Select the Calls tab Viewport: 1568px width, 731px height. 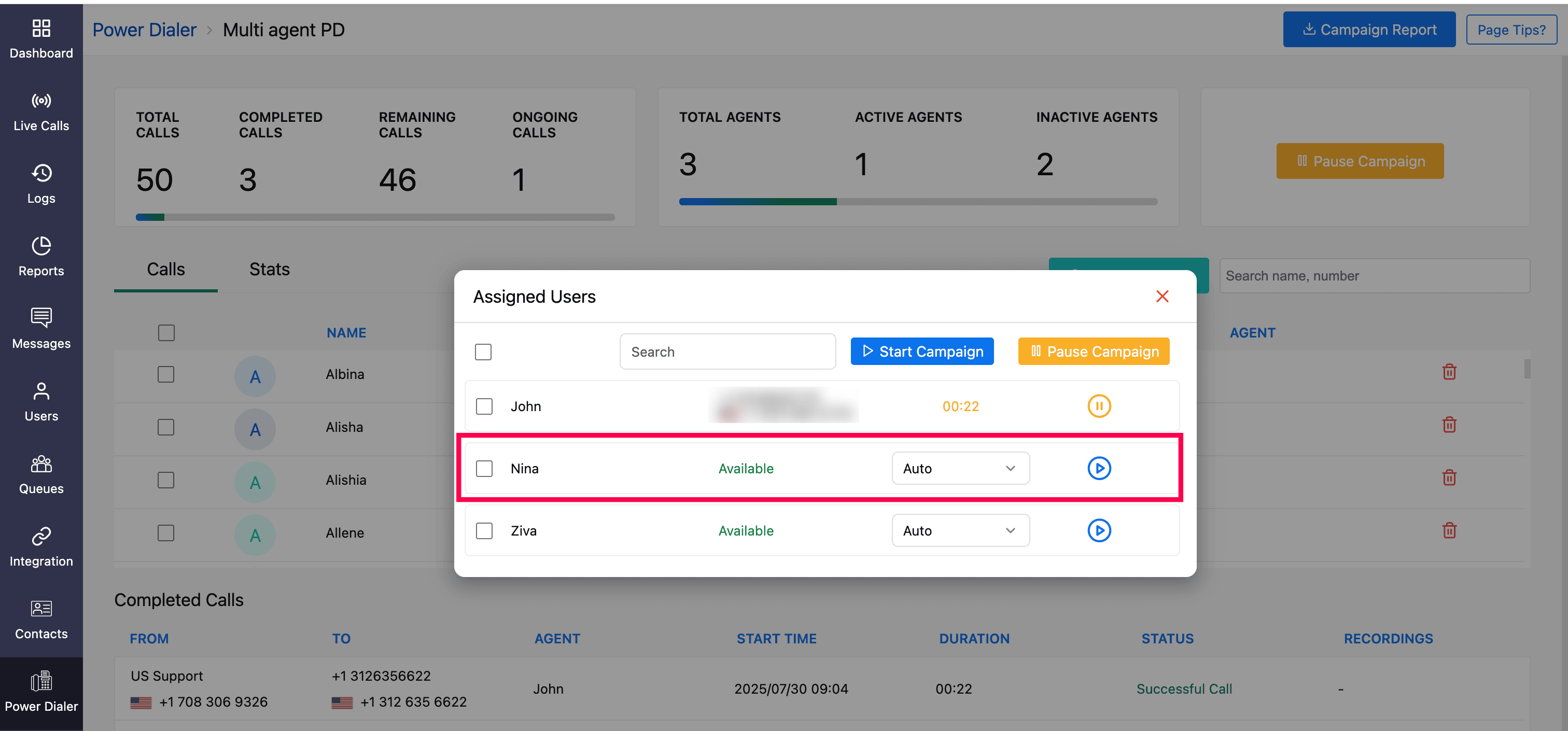[x=165, y=269]
